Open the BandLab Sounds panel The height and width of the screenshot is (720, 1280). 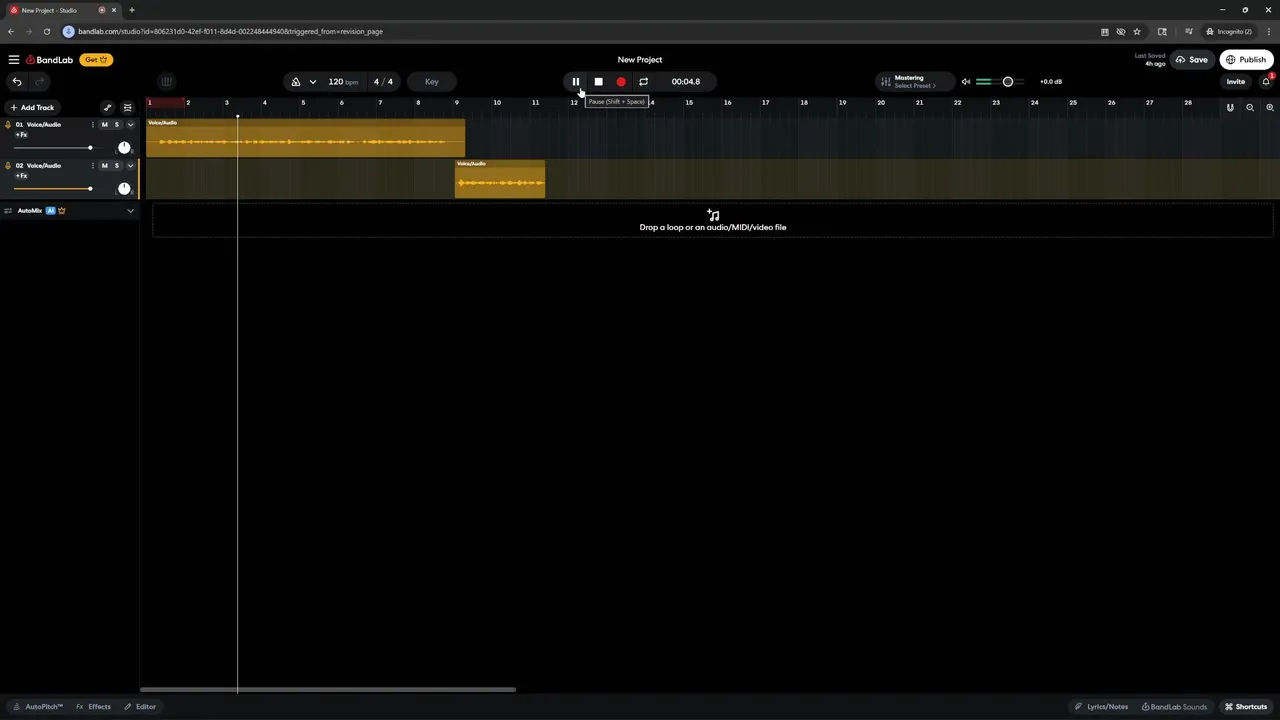pos(1174,707)
